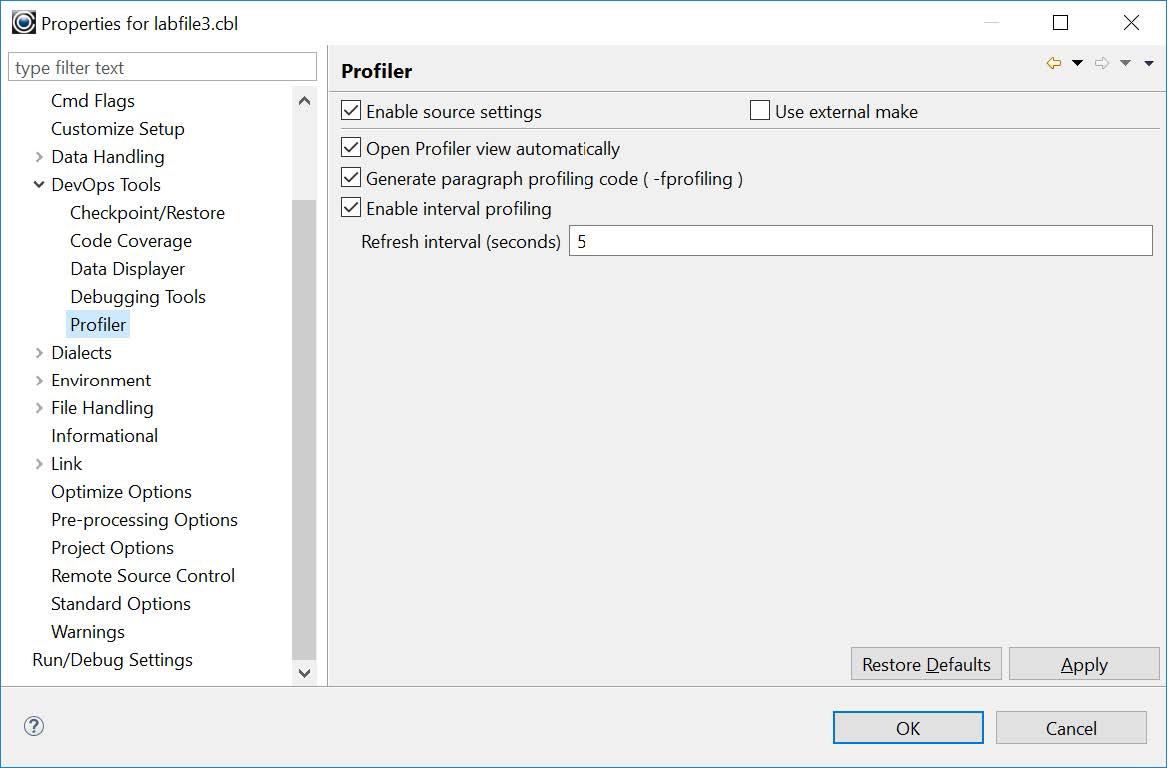Select Code Coverage in the sidebar
Screen dimensions: 1170x768
pos(130,240)
